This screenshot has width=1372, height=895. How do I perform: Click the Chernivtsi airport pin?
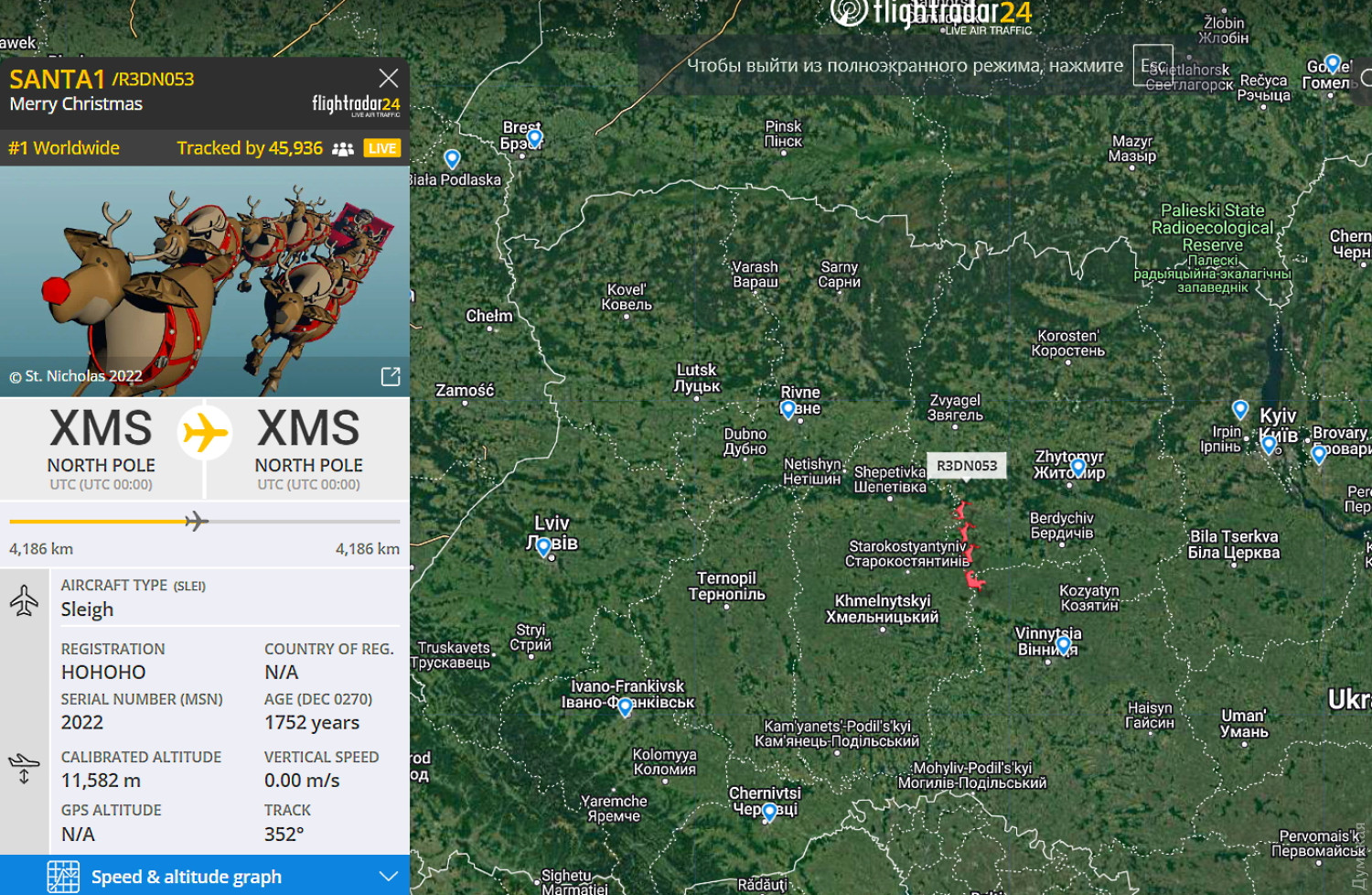(769, 812)
